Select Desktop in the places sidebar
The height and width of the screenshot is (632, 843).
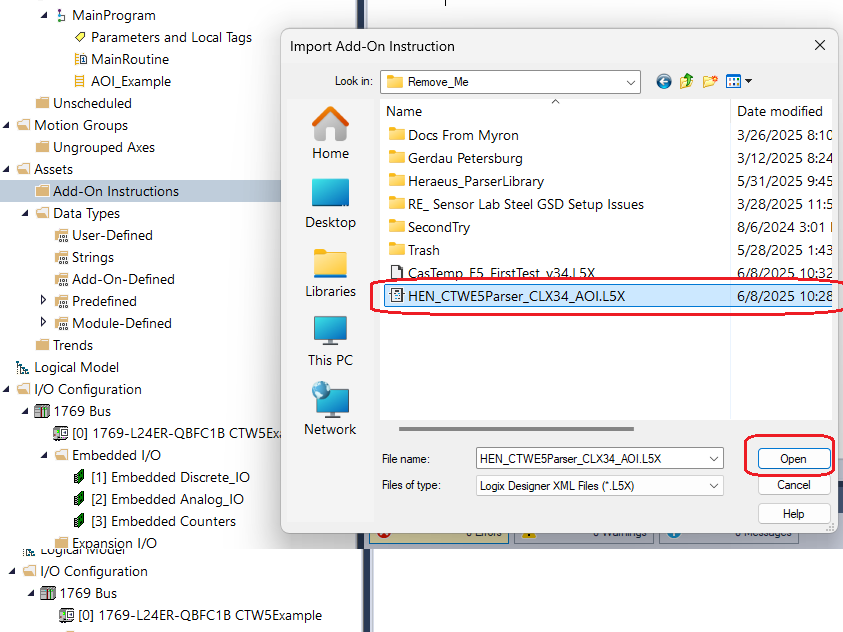click(x=330, y=203)
